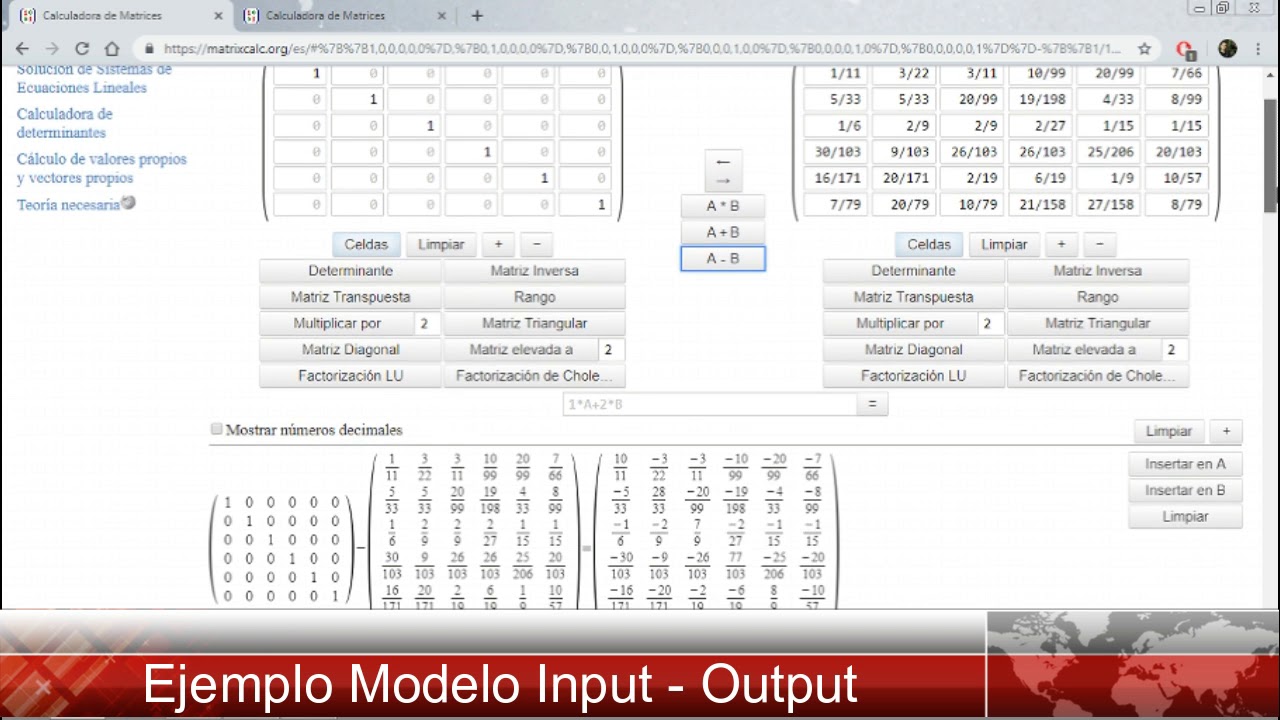
Task: Click Factorización de Cholesky for matrix A
Action: click(x=534, y=376)
